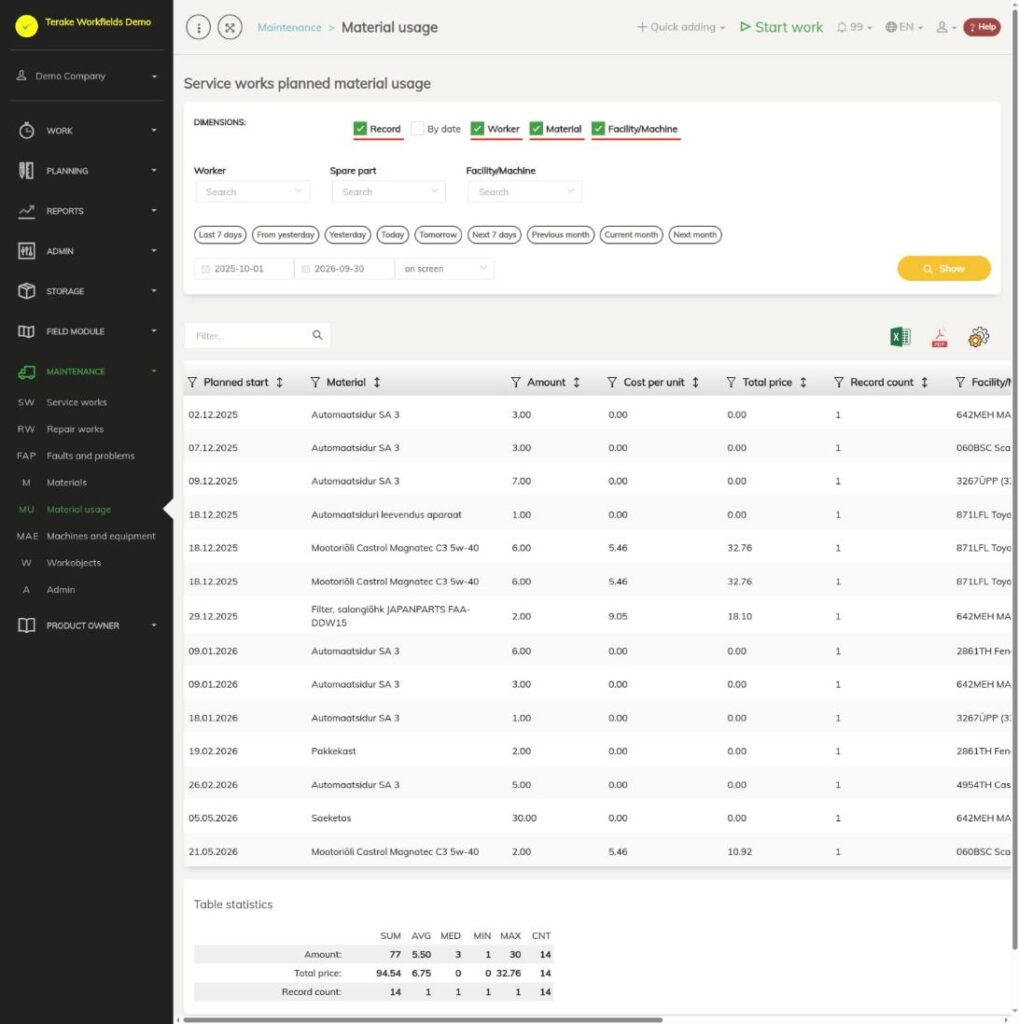Screen dimensions: 1019x1024
Task: Open the Quick adding dropdown
Action: [681, 27]
